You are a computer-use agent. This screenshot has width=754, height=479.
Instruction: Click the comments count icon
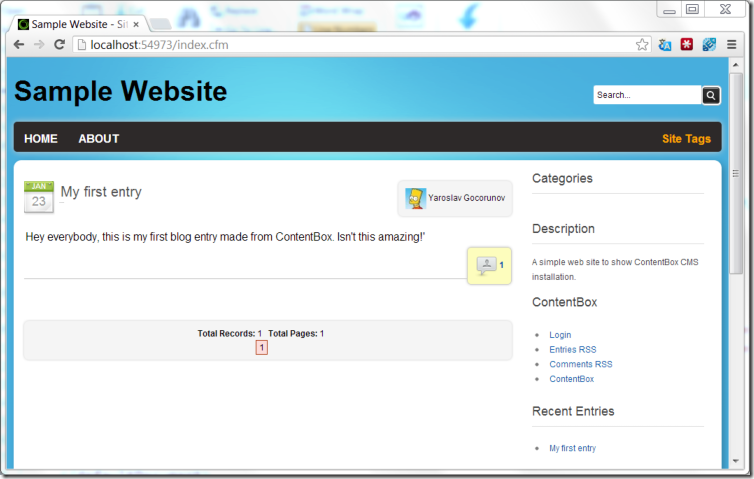(x=486, y=265)
